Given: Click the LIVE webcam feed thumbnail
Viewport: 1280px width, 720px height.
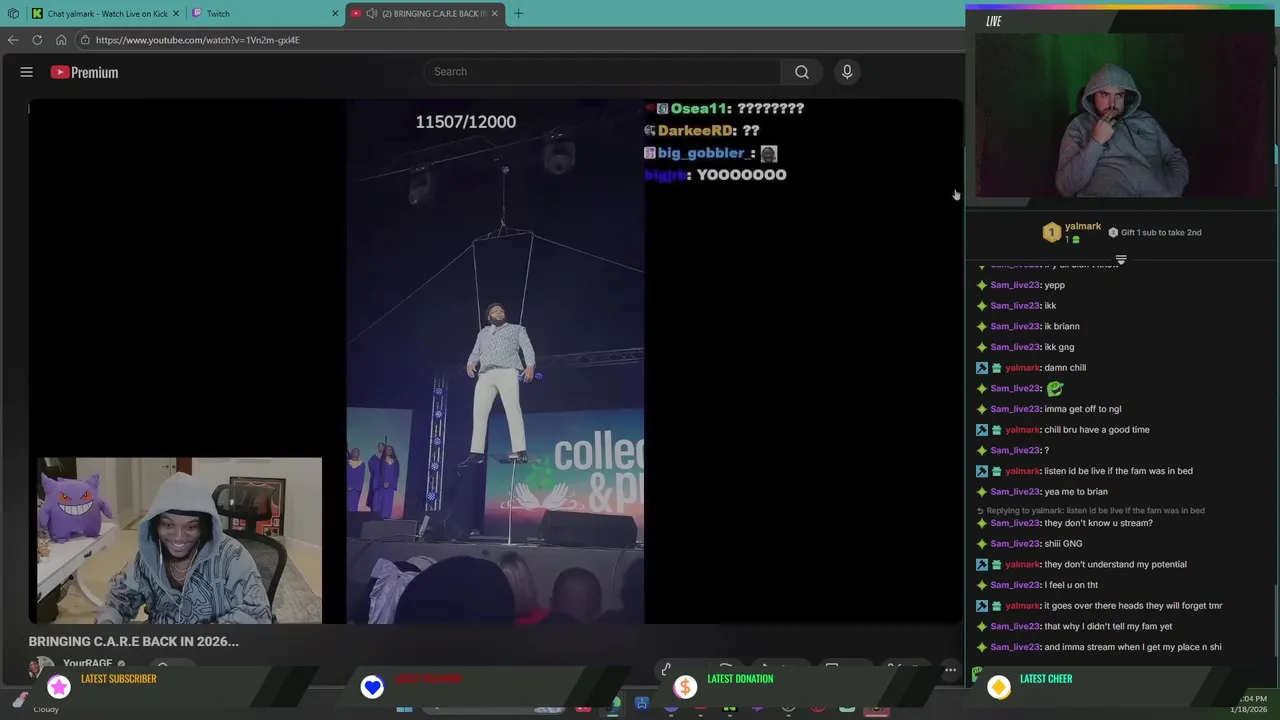Looking at the screenshot, I should coord(1121,115).
